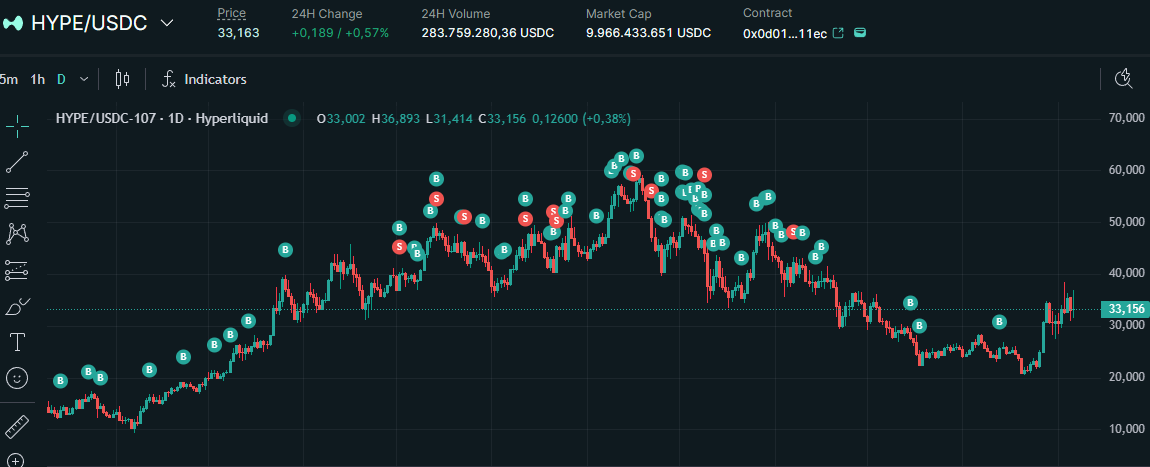
Task: Select the D daily timeframe
Action: tap(62, 79)
